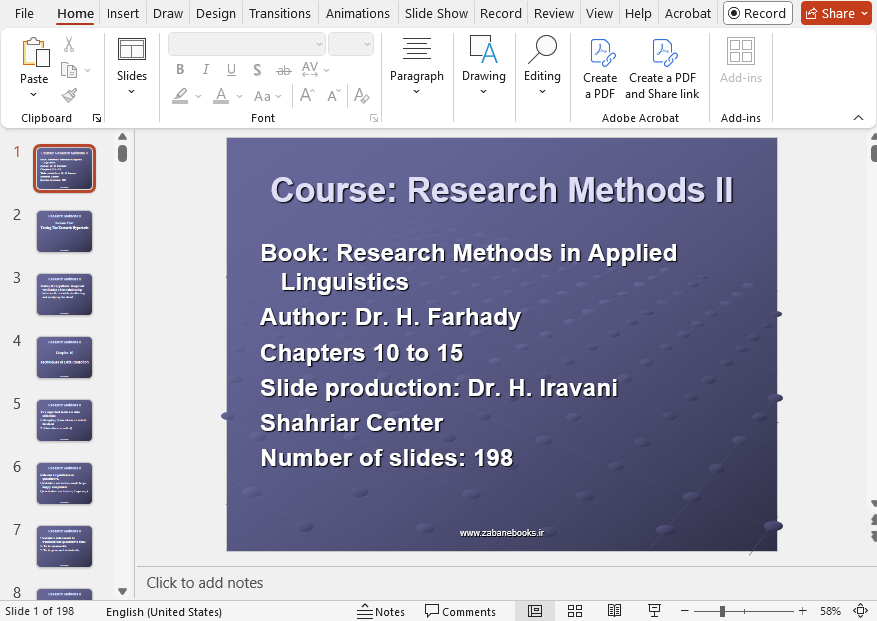Click the Format Painter brush icon
The image size is (877, 621).
click(x=69, y=95)
